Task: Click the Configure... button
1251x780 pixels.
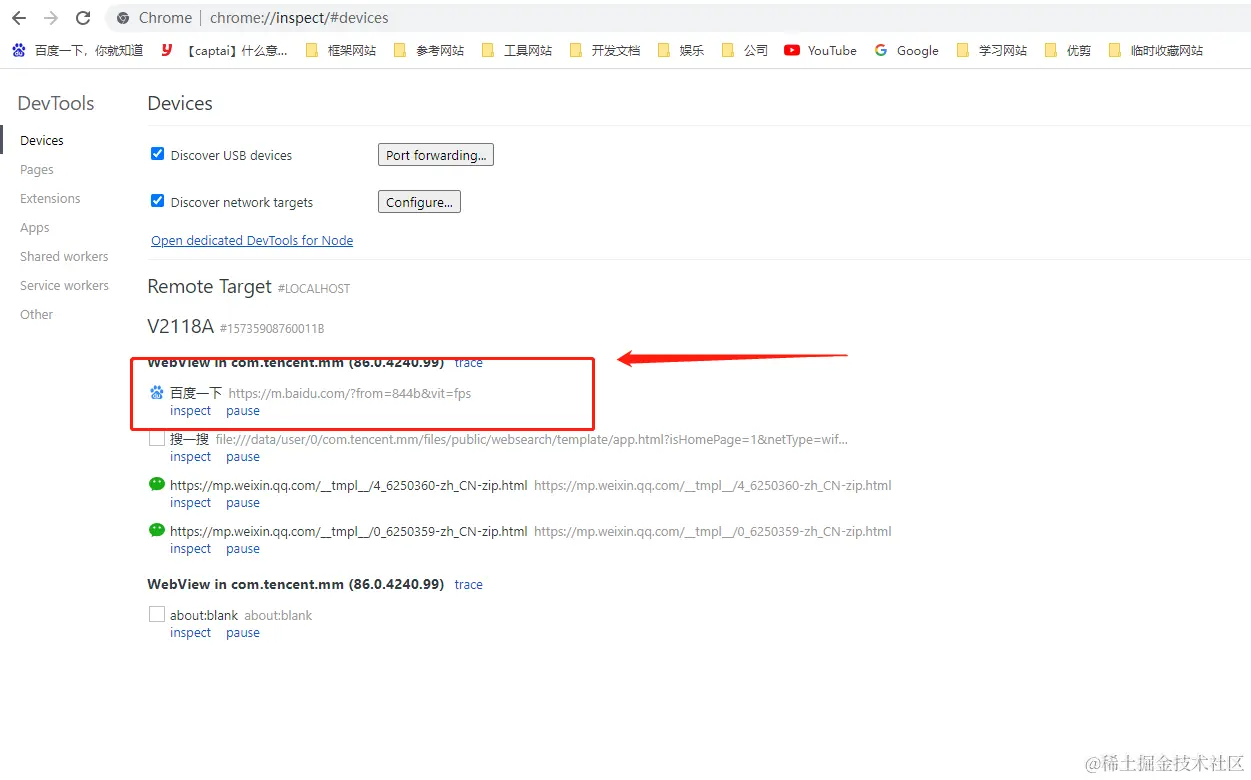Action: [419, 202]
